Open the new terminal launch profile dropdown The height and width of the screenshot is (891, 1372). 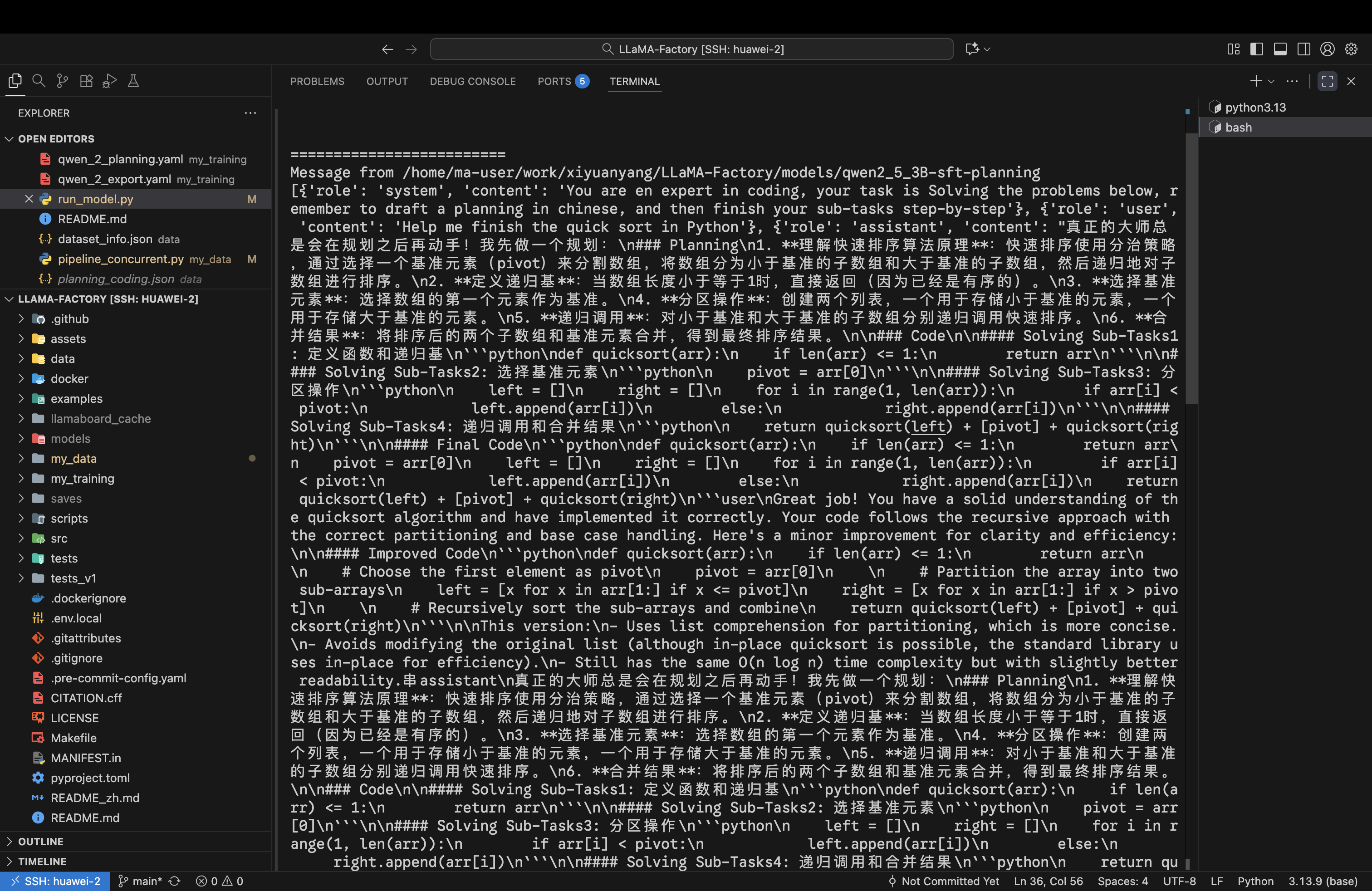(x=1271, y=81)
